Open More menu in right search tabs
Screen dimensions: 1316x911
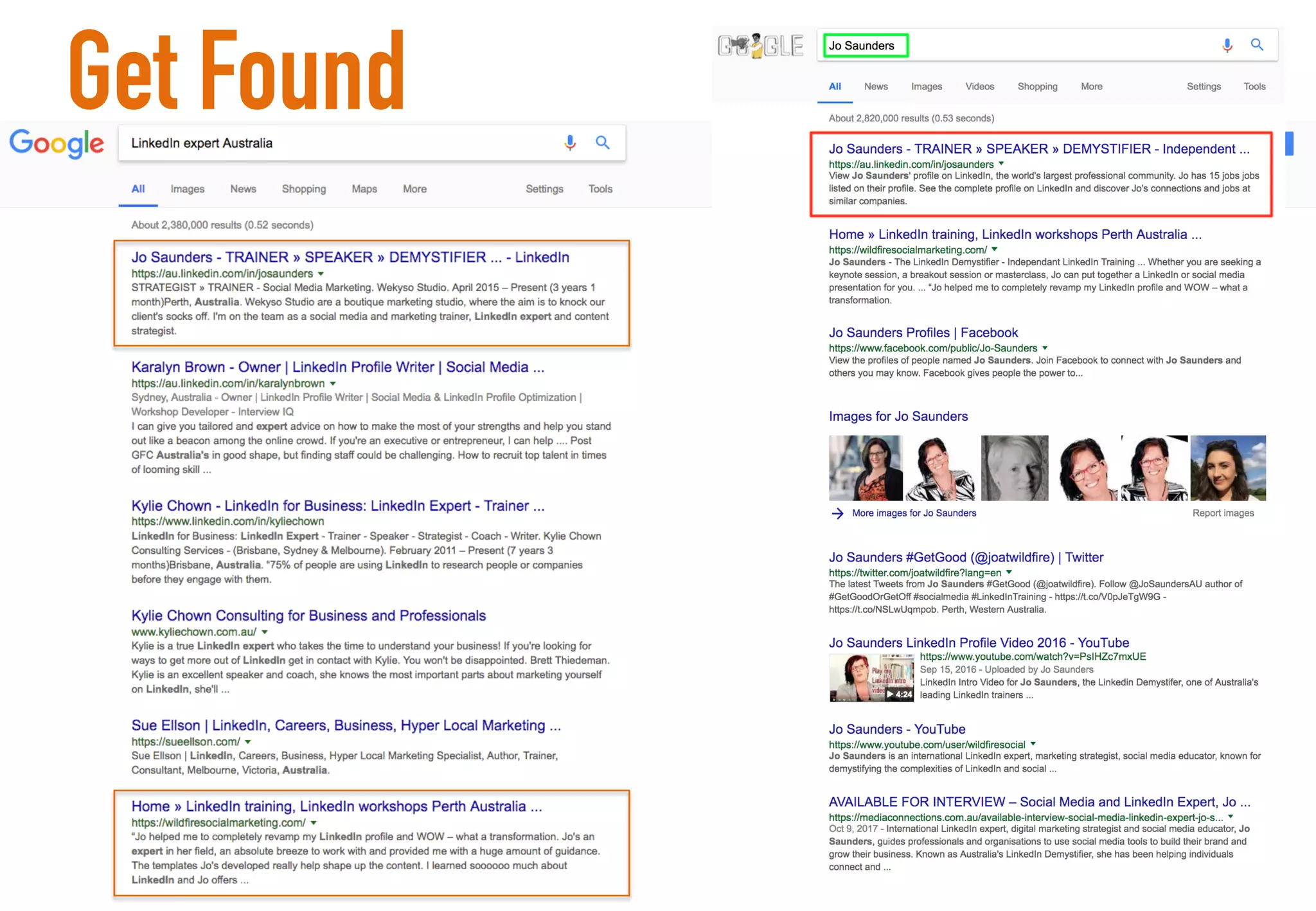[1092, 87]
